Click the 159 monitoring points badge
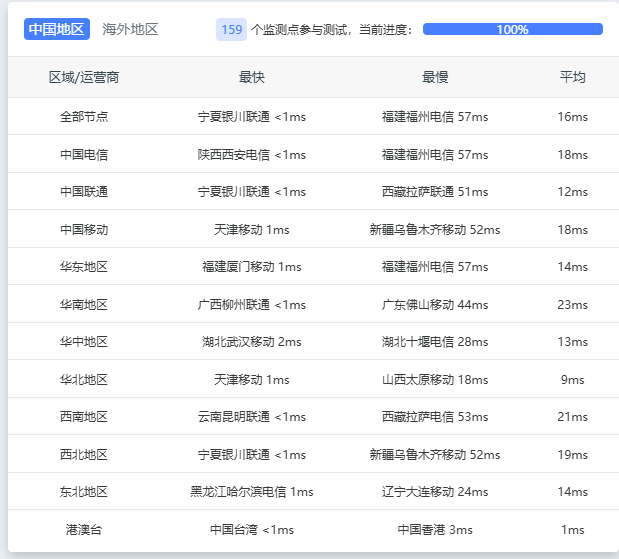 pos(231,29)
